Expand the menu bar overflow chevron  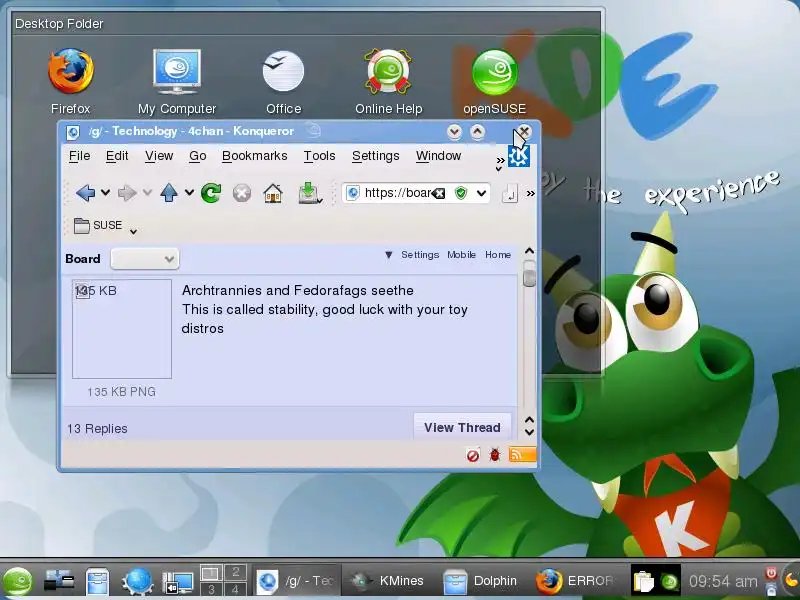[500, 162]
